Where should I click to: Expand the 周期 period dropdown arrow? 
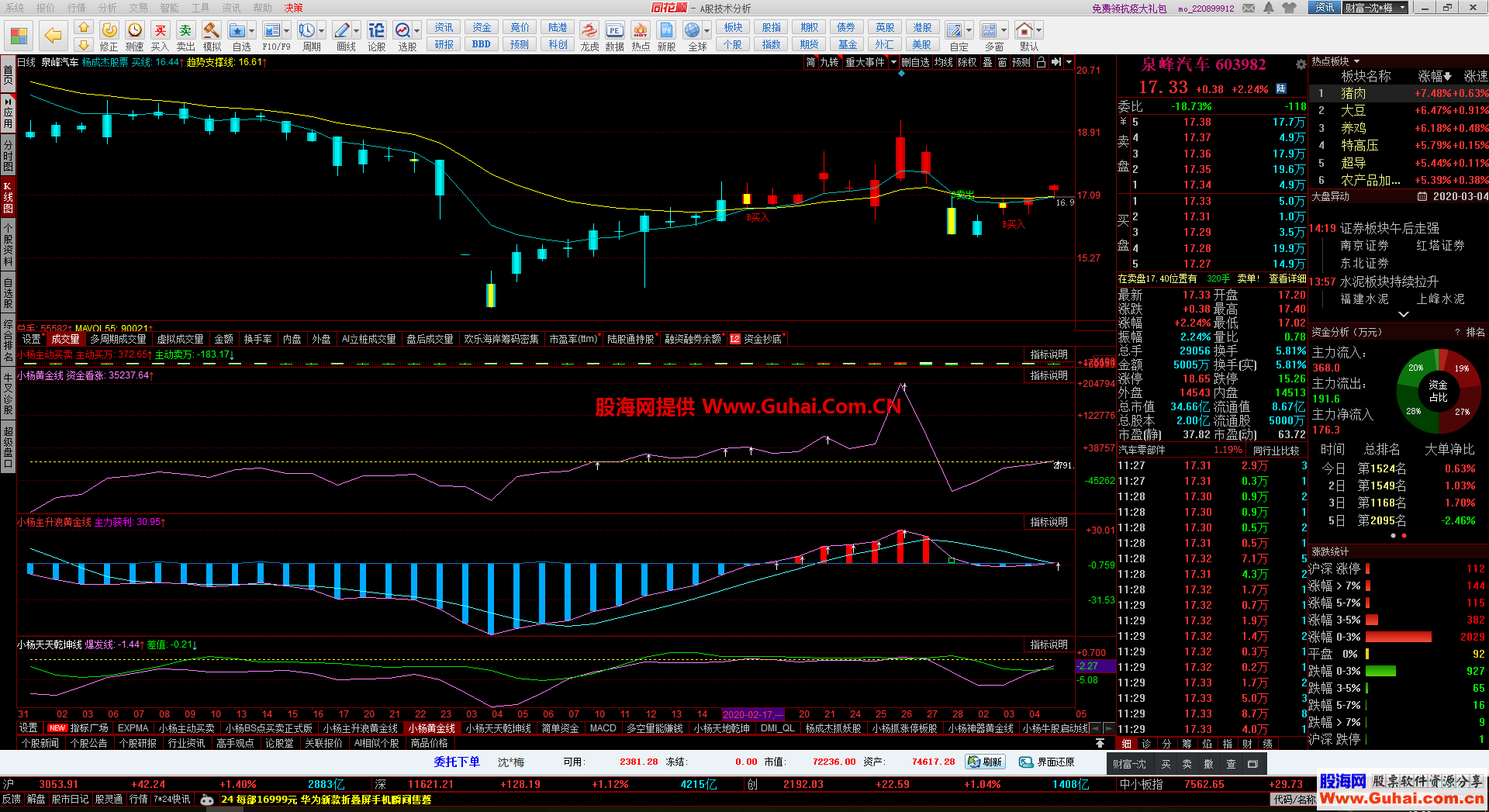322,31
